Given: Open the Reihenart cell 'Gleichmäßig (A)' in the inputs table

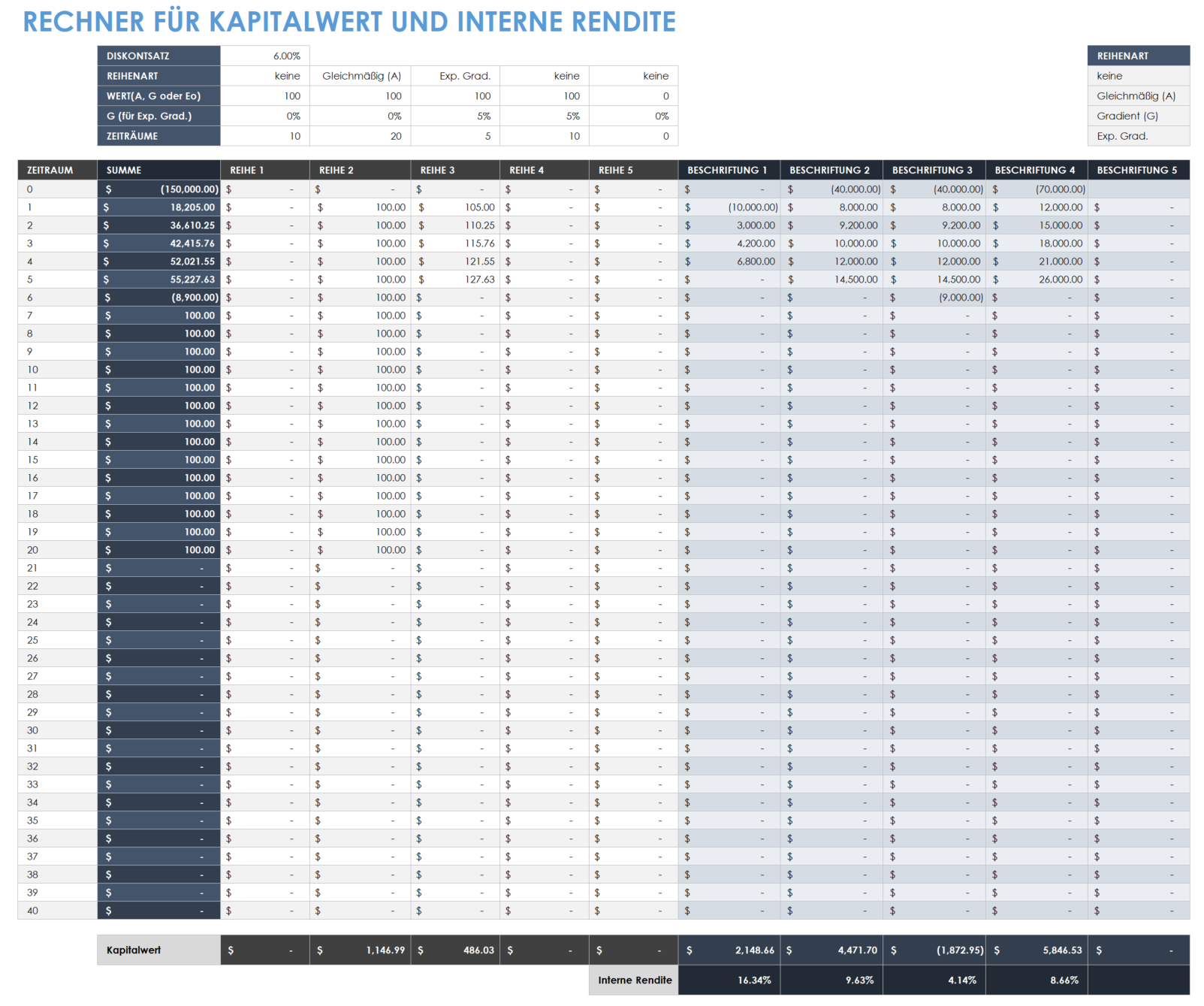Looking at the screenshot, I should pos(361,76).
